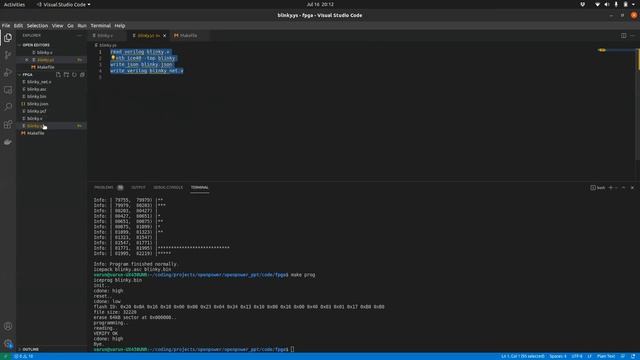Close the blinky.ys editor tab
Screen dimensions: 640x360
tap(164, 36)
